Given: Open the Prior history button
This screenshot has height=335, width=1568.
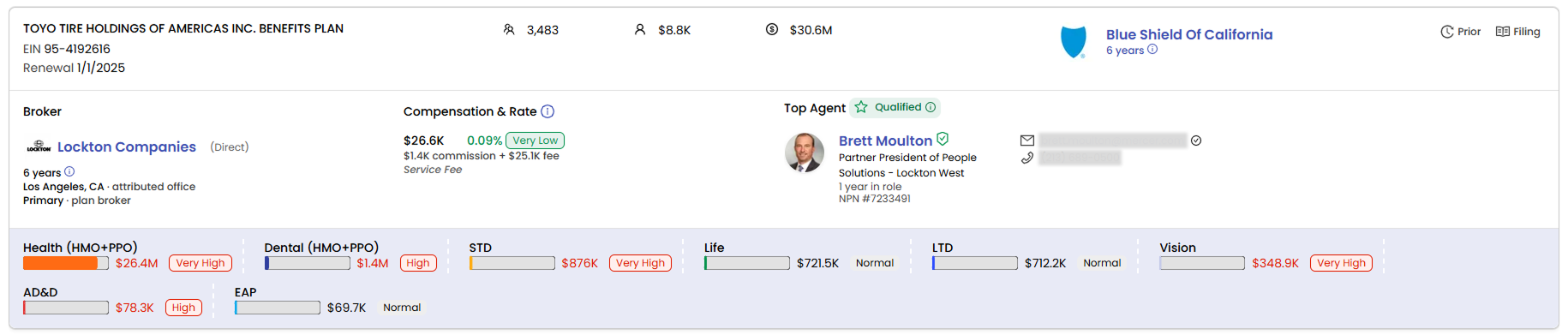Looking at the screenshot, I should (1460, 32).
